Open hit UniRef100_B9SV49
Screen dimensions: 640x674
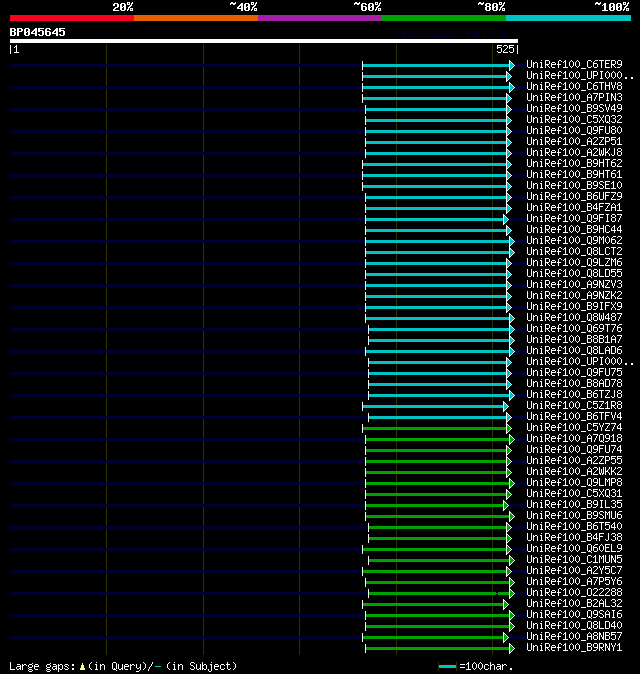pyautogui.click(x=574, y=108)
